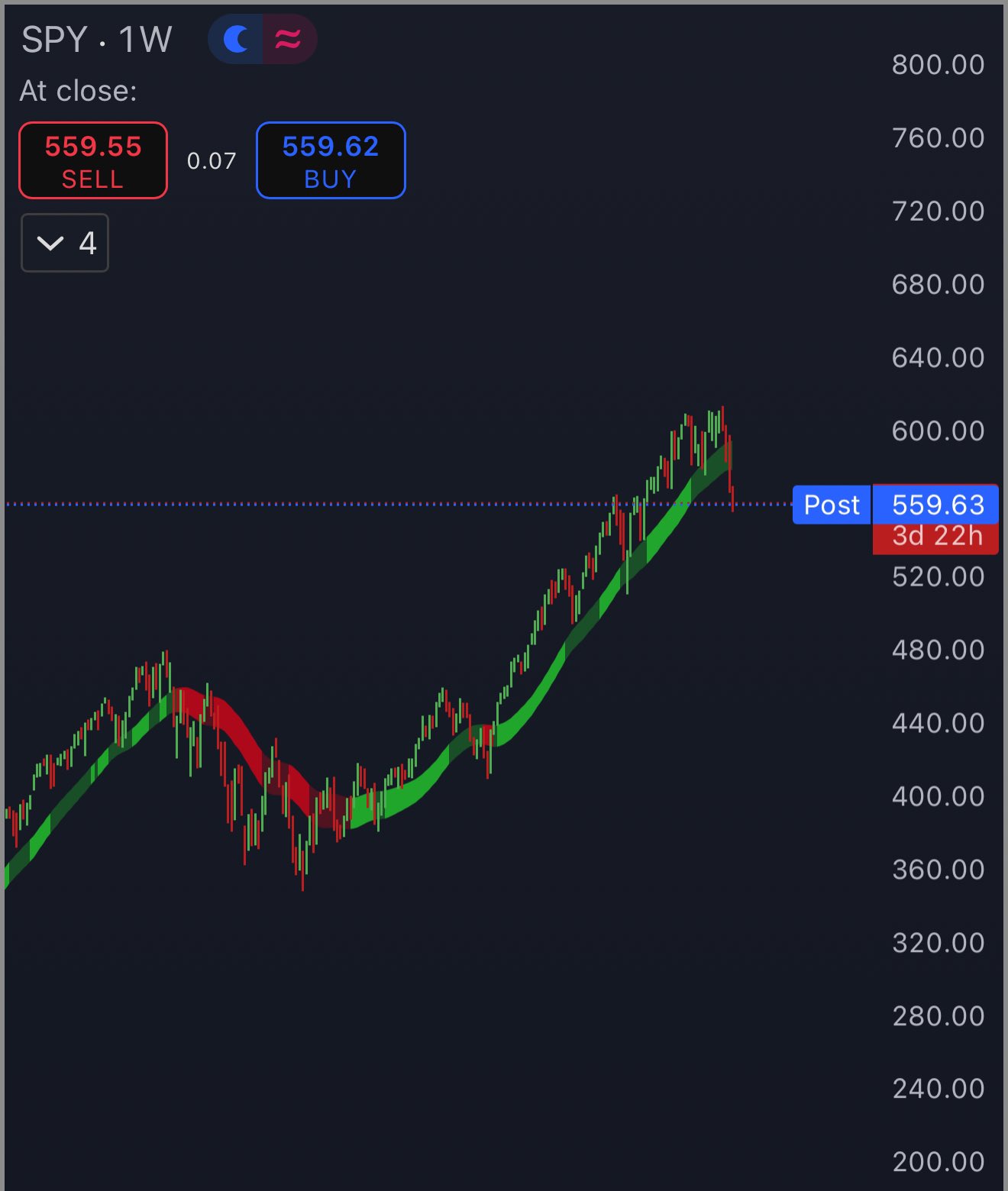The image size is (1008, 1191).
Task: Select the 559.63 current price tag
Action: (x=936, y=505)
